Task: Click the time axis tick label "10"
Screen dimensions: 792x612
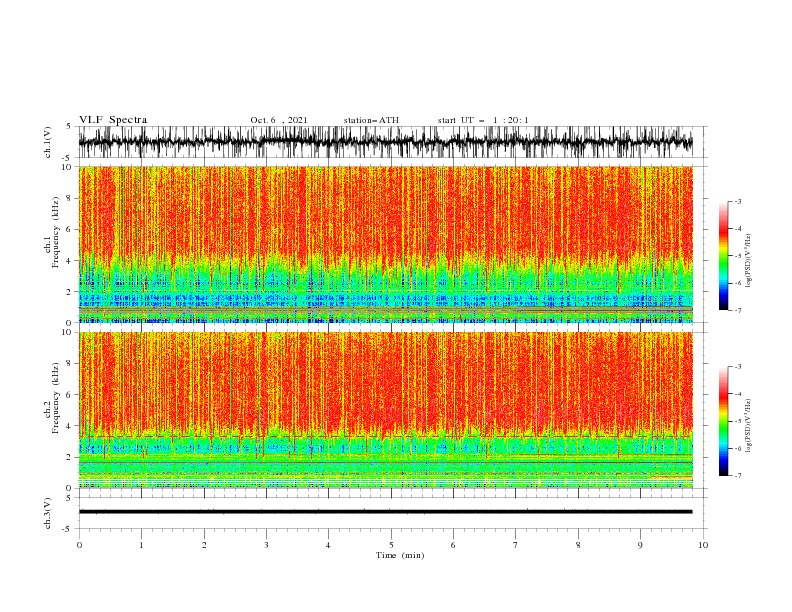Action: [703, 545]
